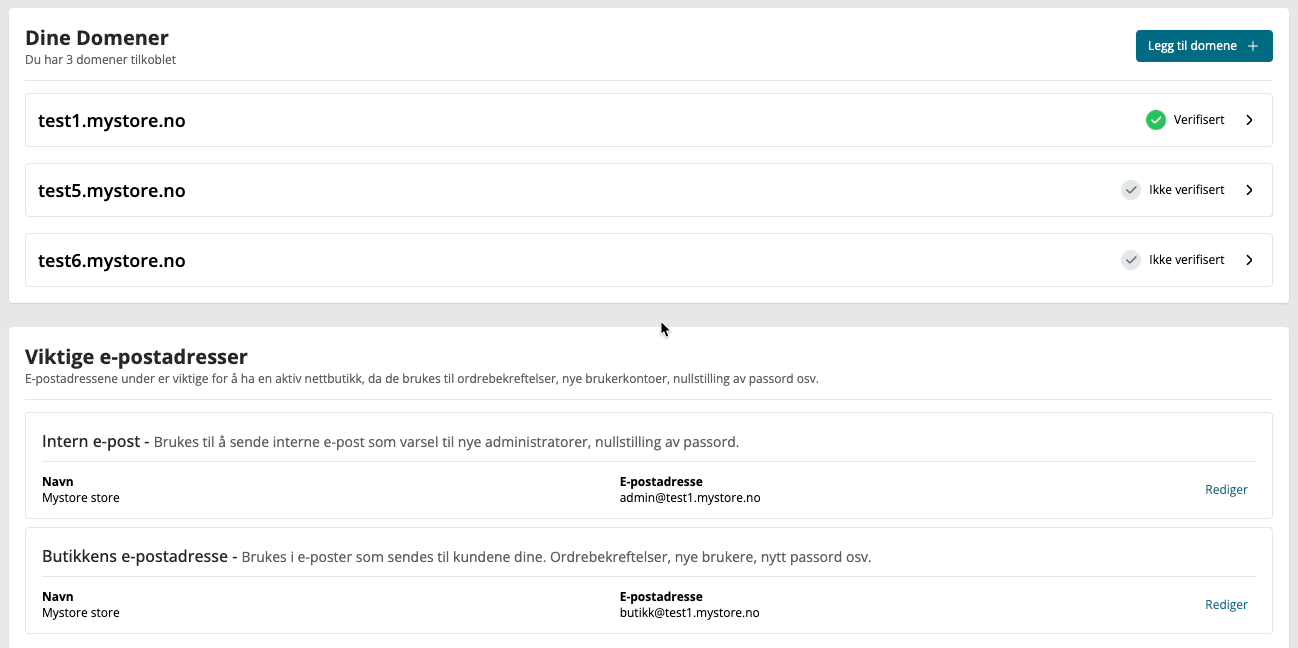Click the Dine Domener heading
Image resolution: width=1298 pixels, height=648 pixels.
[x=97, y=38]
